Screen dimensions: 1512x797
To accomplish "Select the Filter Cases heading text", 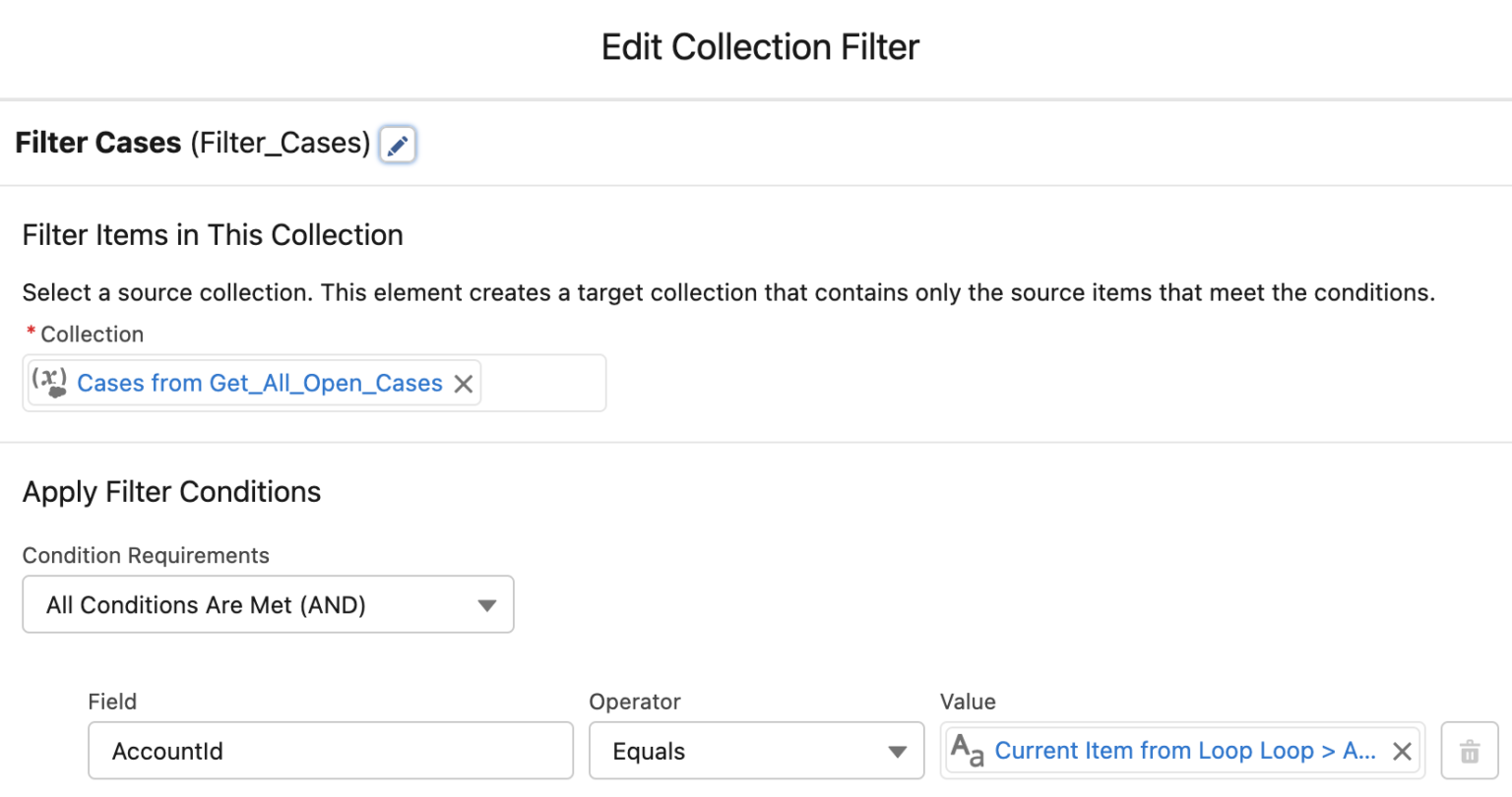I will pyautogui.click(x=97, y=143).
